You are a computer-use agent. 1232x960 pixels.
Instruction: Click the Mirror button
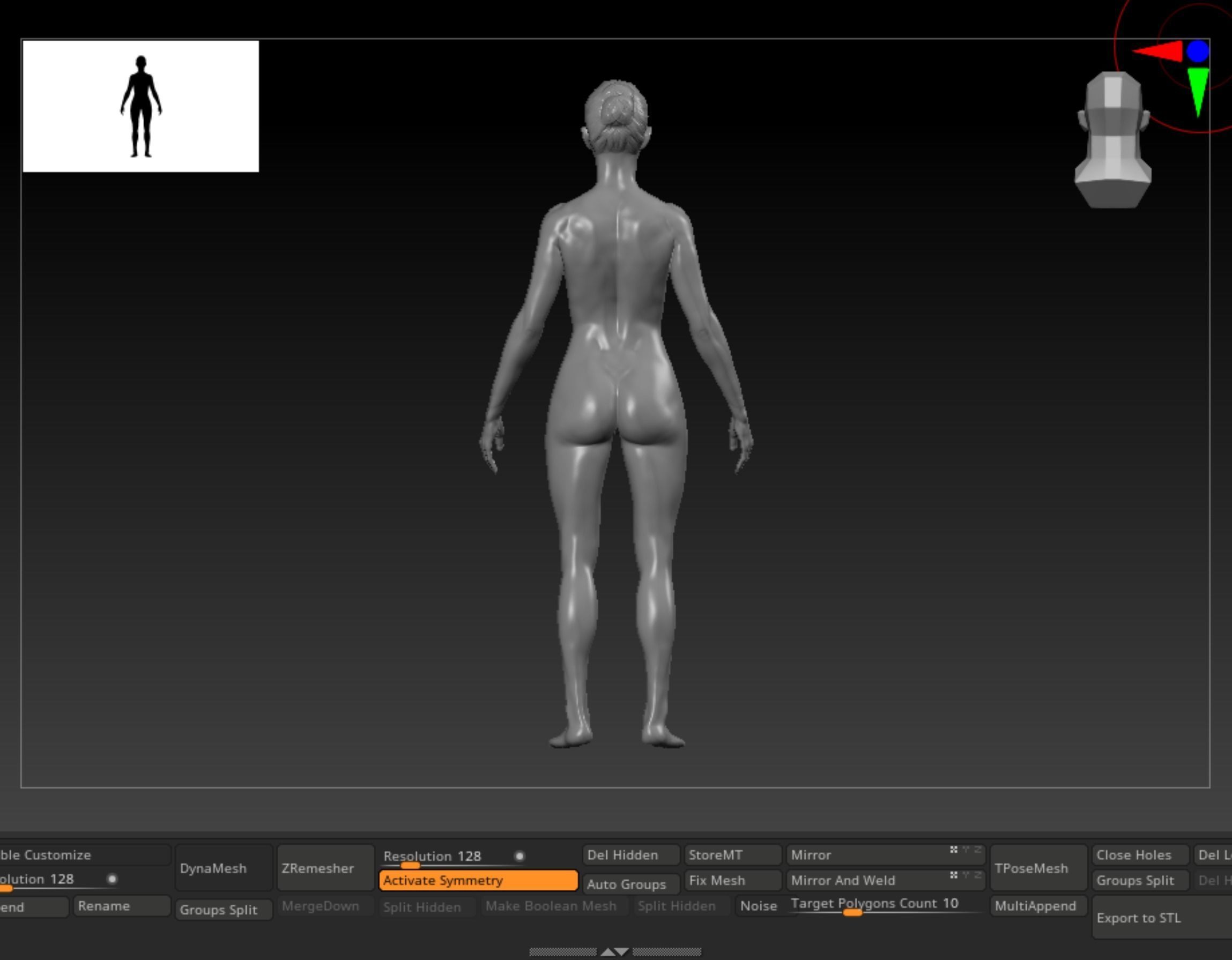[886, 855]
